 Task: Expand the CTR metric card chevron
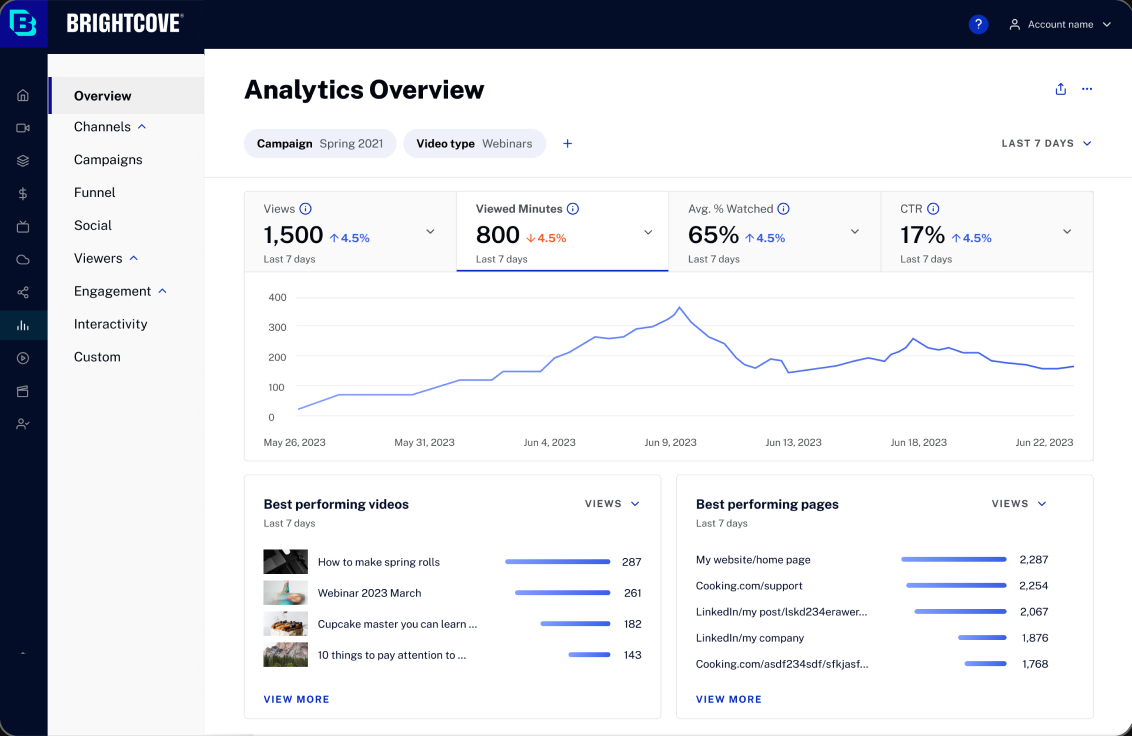tap(1067, 232)
